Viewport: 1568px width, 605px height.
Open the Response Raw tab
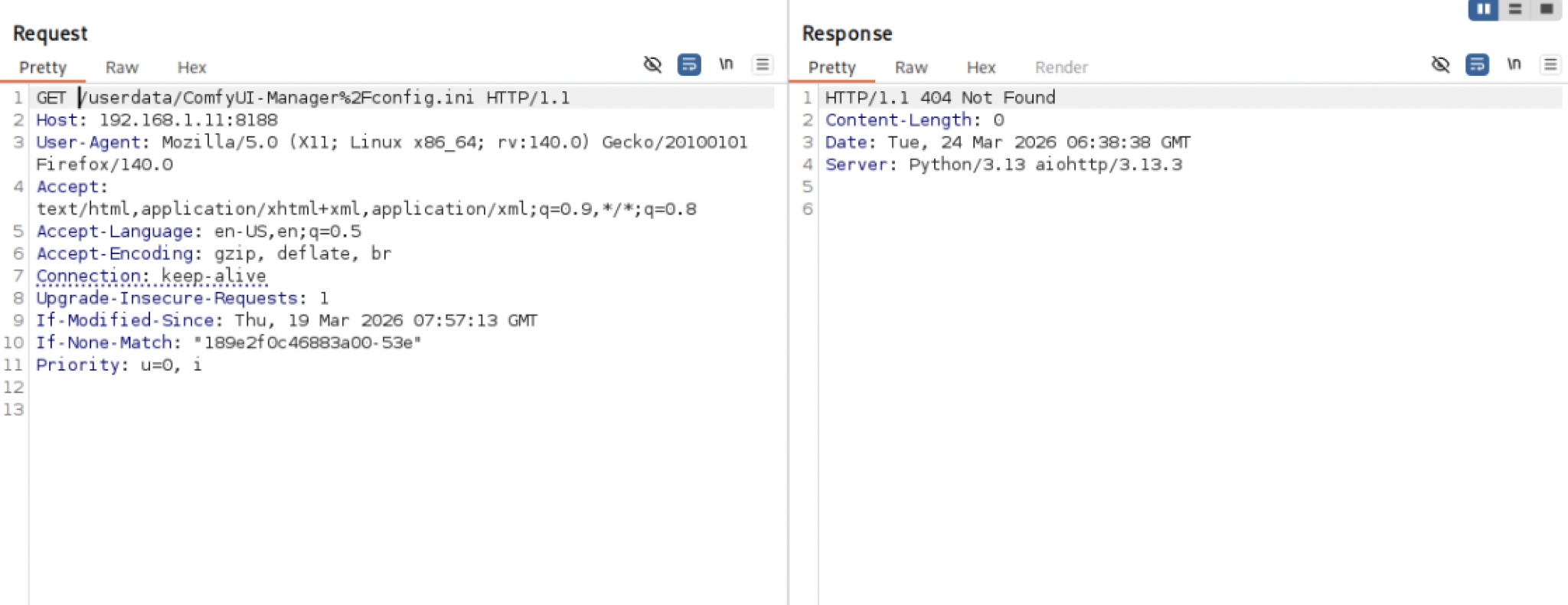[911, 67]
